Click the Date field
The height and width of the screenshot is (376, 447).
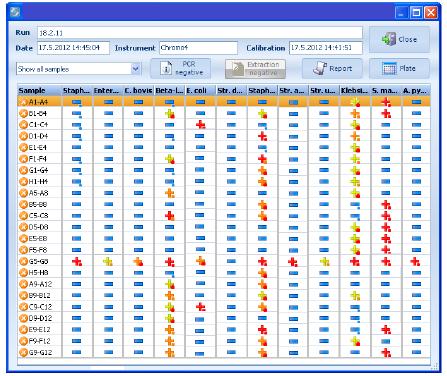pyautogui.click(x=73, y=48)
